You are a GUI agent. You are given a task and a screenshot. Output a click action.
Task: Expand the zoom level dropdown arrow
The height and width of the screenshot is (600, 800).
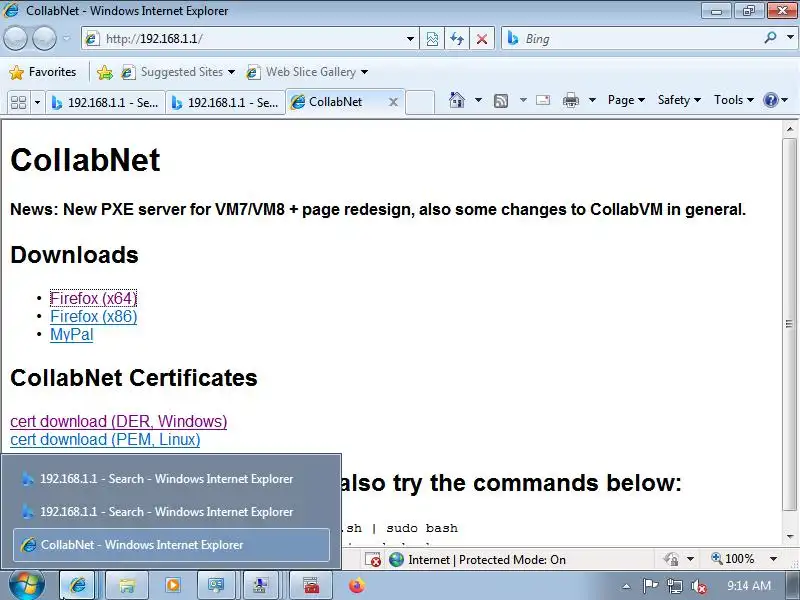[773, 559]
